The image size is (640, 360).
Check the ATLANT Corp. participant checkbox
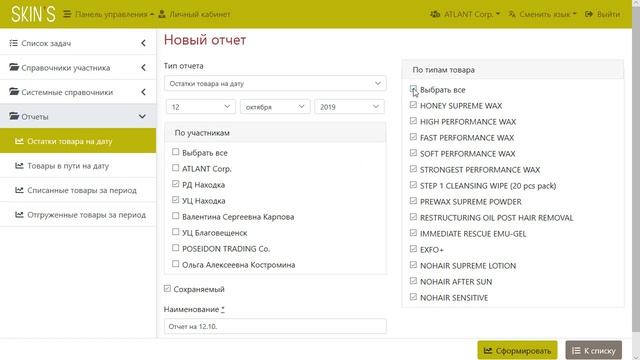click(176, 168)
